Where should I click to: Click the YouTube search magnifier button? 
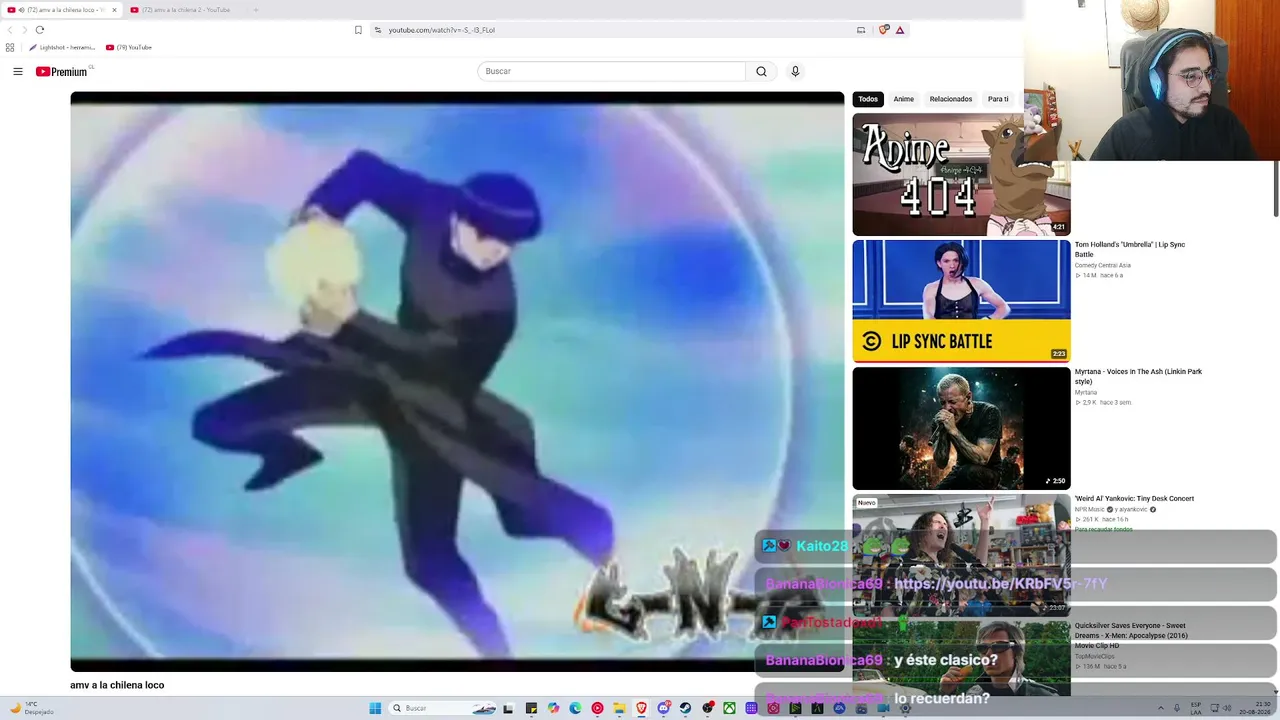[761, 71]
